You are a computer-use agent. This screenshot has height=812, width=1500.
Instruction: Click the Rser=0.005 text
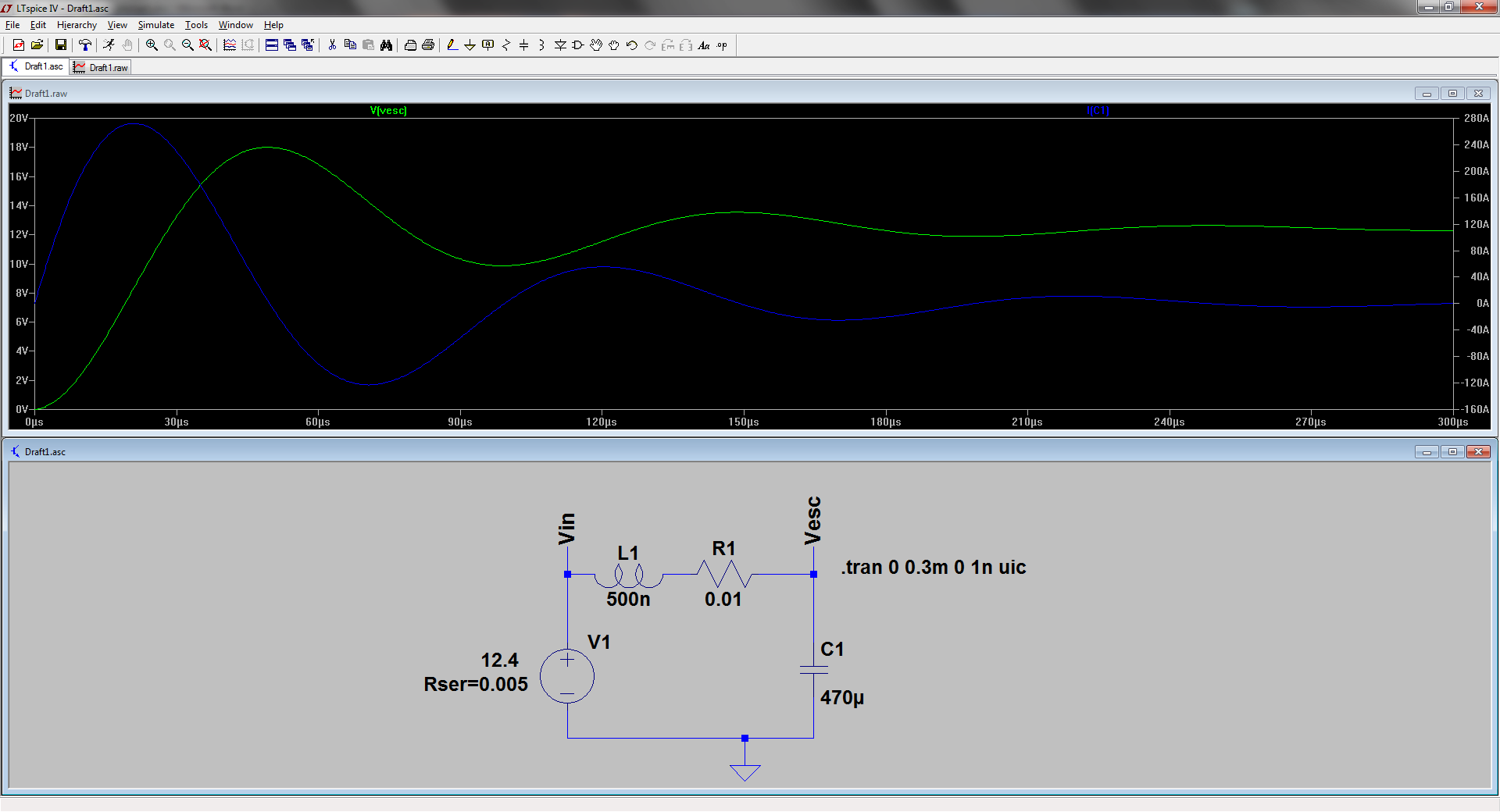(476, 684)
